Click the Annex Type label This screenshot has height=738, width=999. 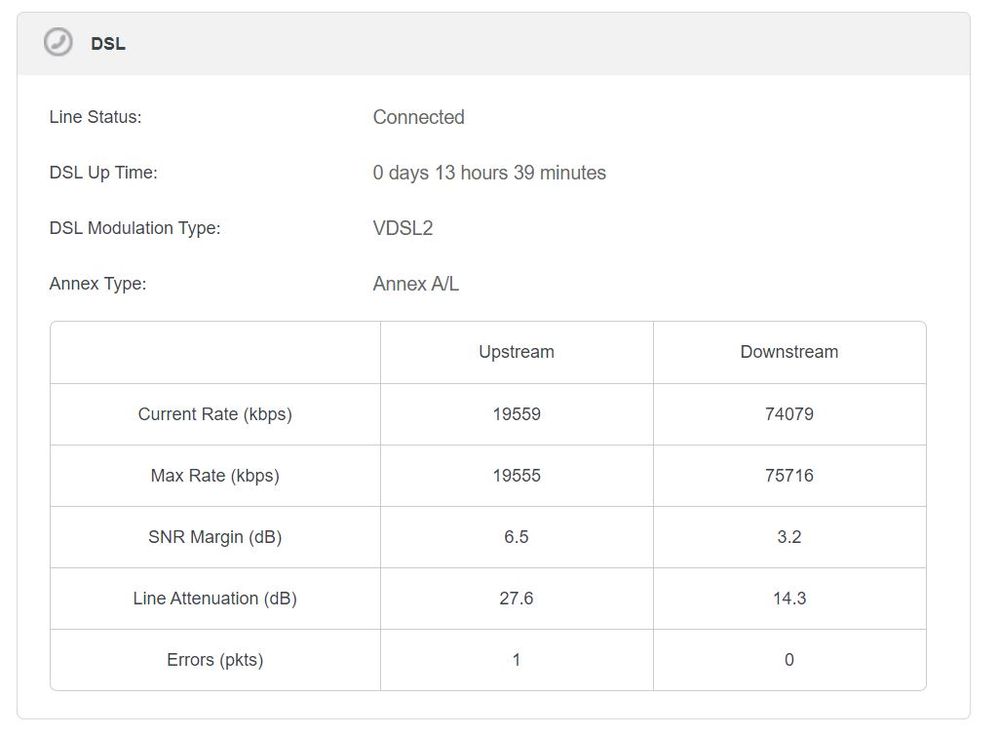pyautogui.click(x=97, y=284)
